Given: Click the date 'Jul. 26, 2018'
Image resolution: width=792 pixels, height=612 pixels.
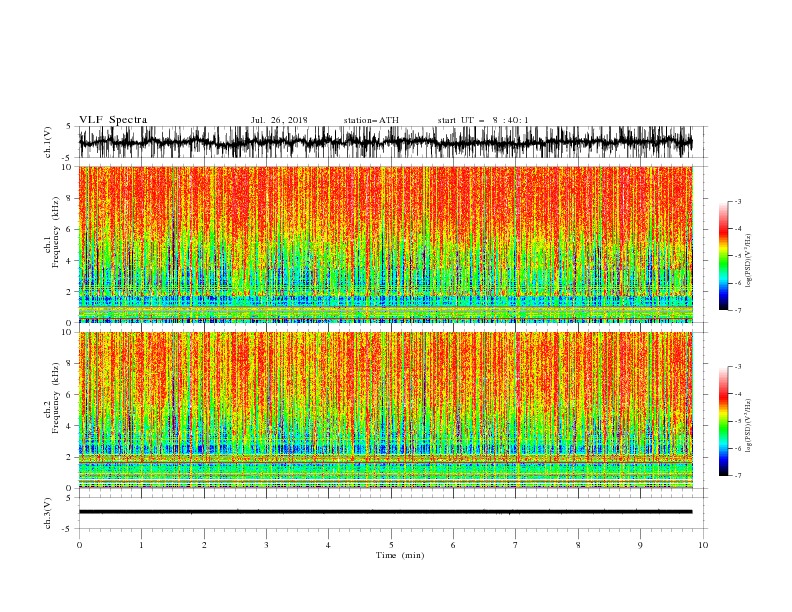Looking at the screenshot, I should 279,120.
